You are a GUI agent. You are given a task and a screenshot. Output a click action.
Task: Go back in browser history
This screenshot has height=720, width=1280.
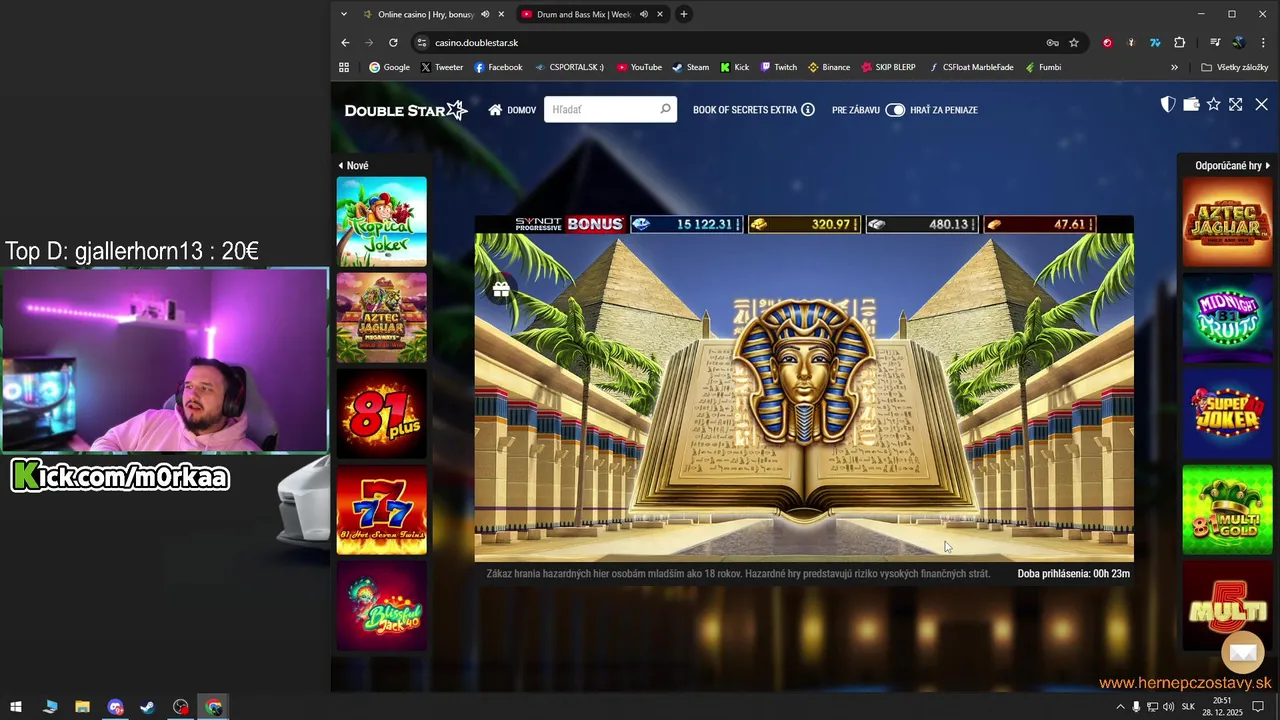point(345,43)
